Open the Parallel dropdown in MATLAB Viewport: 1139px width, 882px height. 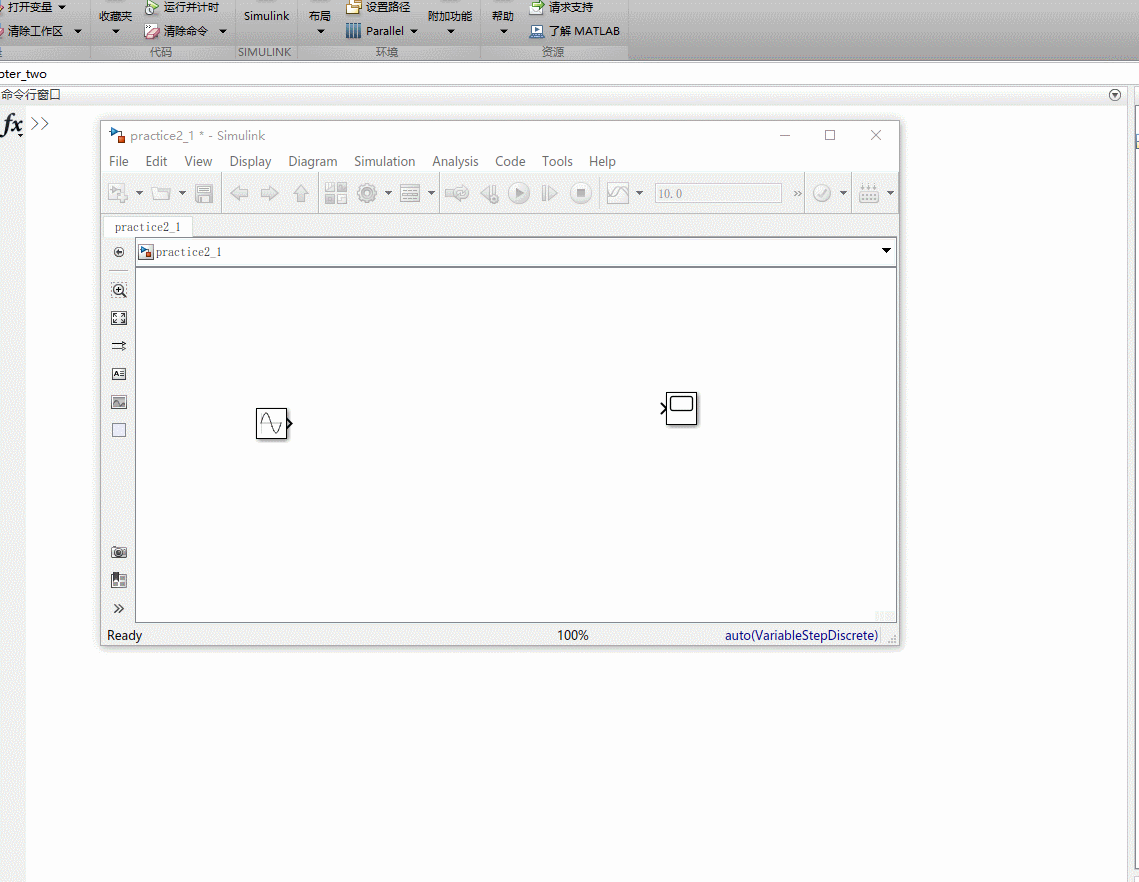[x=382, y=31]
